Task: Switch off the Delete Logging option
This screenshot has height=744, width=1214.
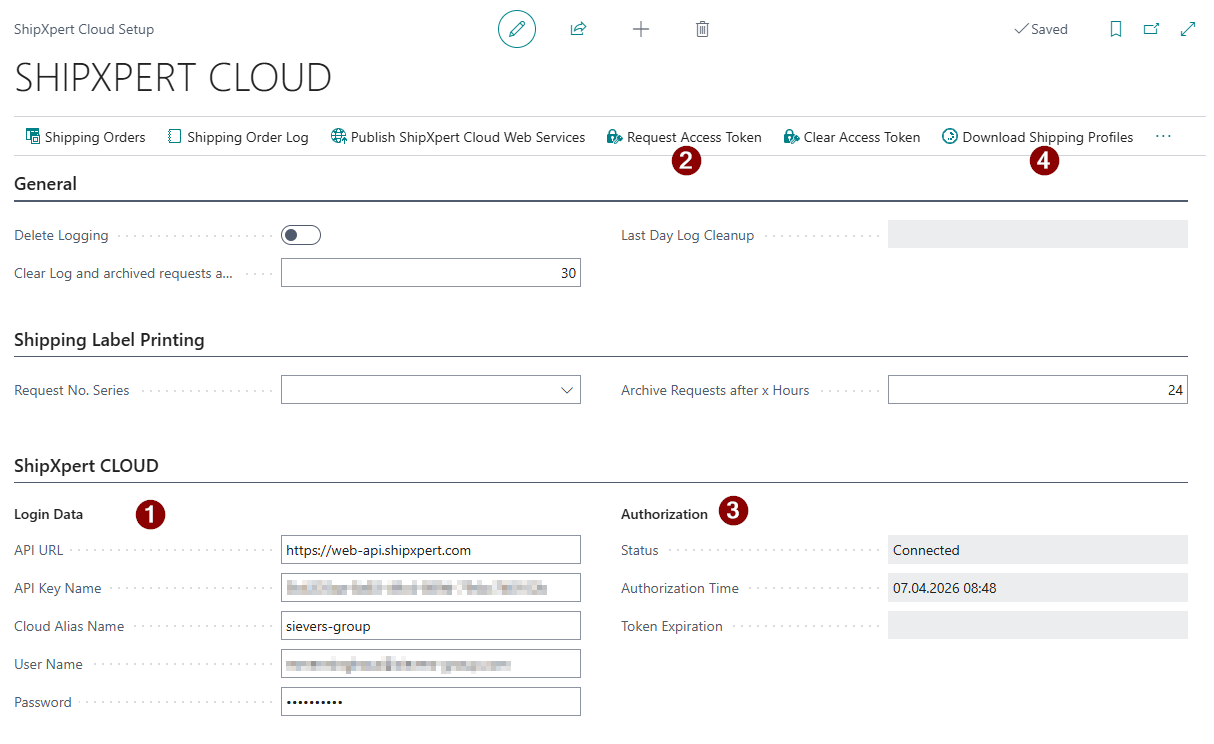Action: pyautogui.click(x=300, y=234)
